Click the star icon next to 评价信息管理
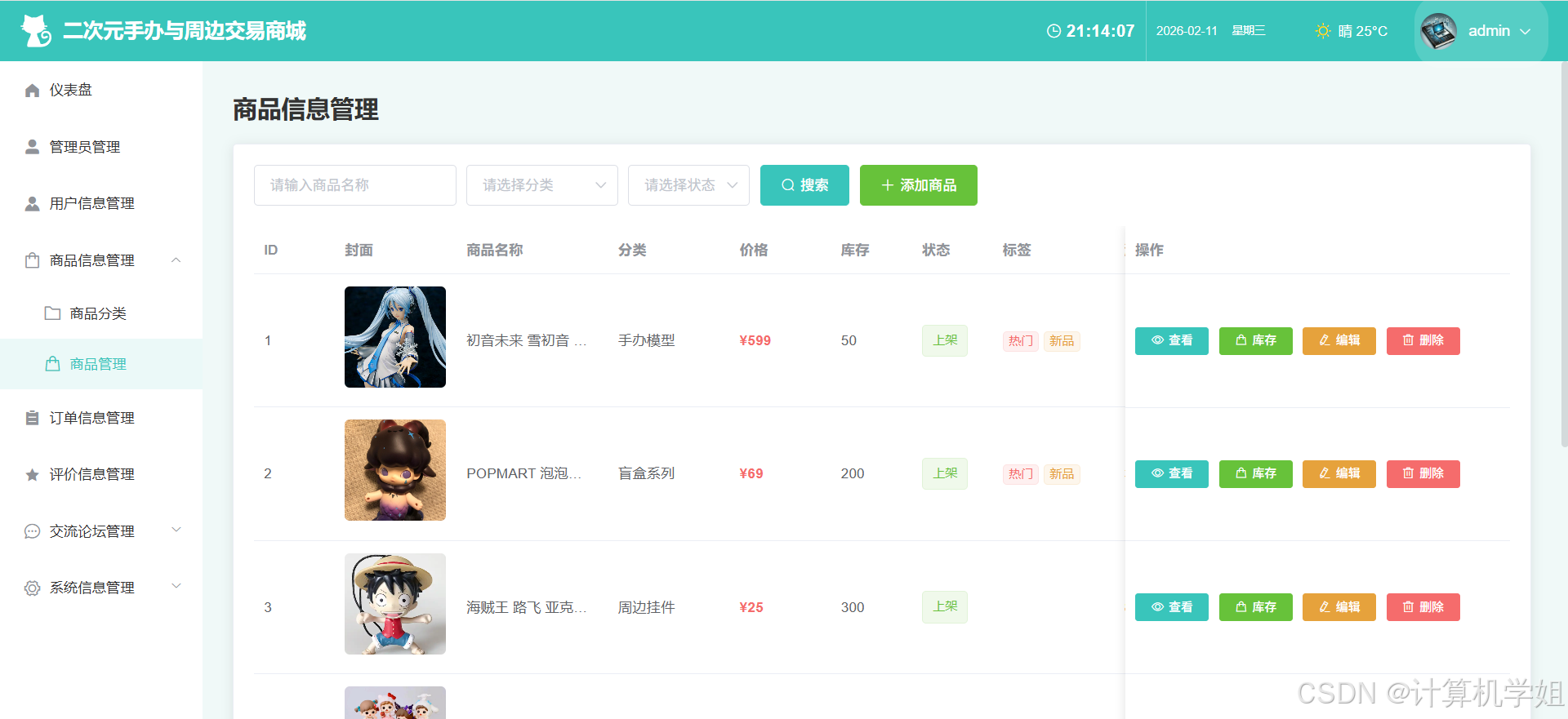1568x719 pixels. click(32, 474)
